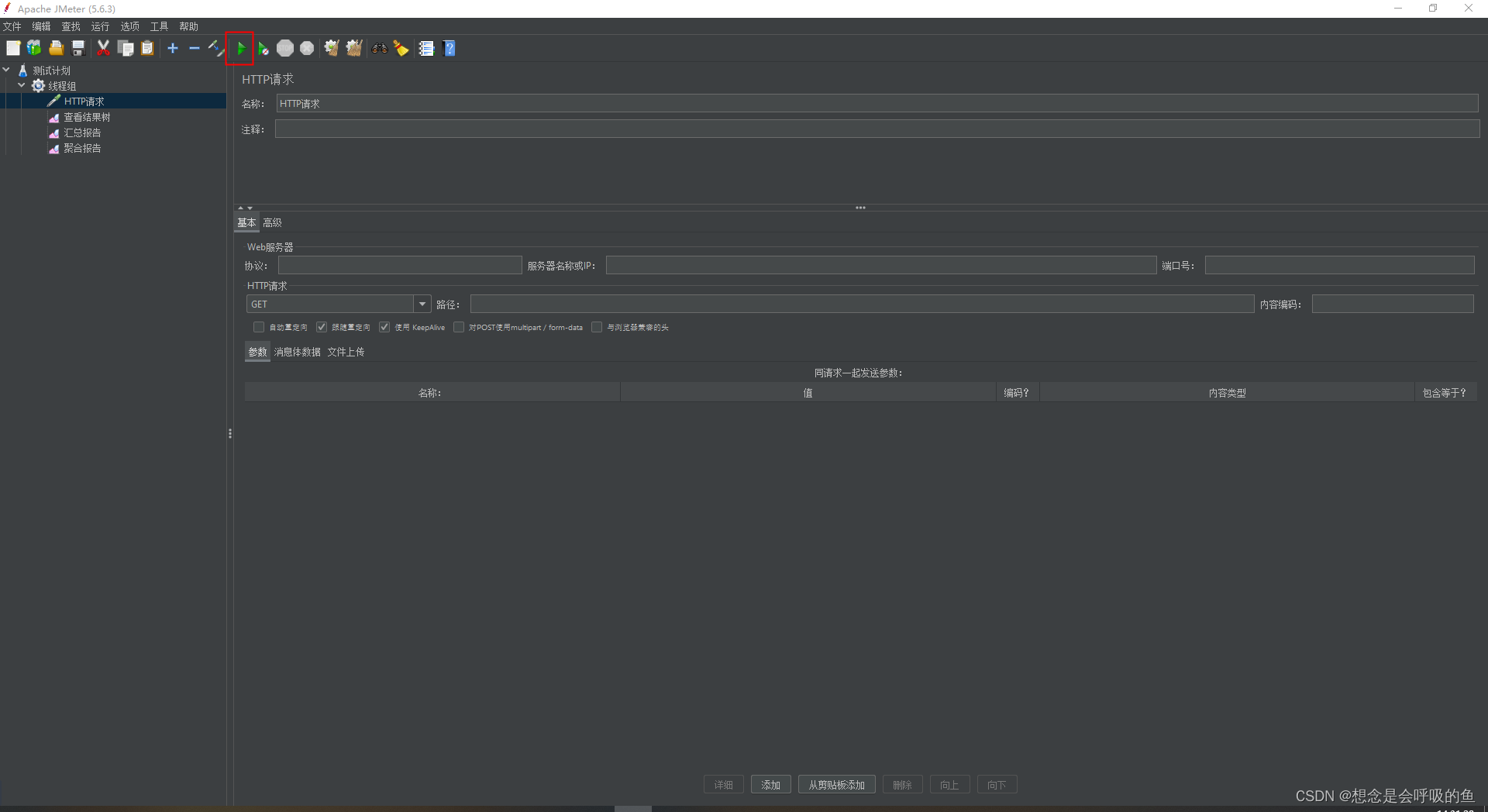Uncheck the 使用 KeepAlive checkbox
Screen dimensions: 1488x812
coord(384,327)
